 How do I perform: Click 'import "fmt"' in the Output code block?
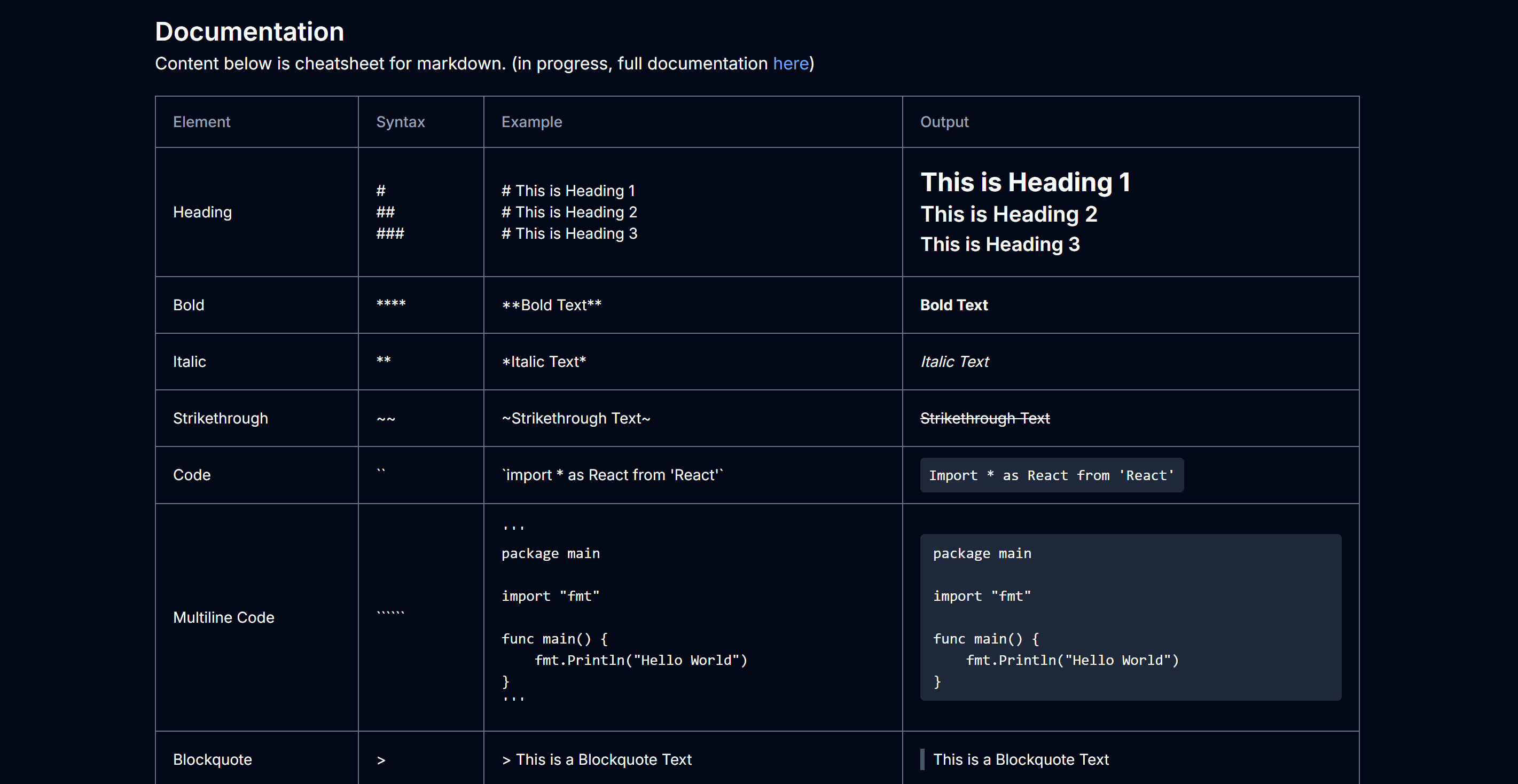982,596
